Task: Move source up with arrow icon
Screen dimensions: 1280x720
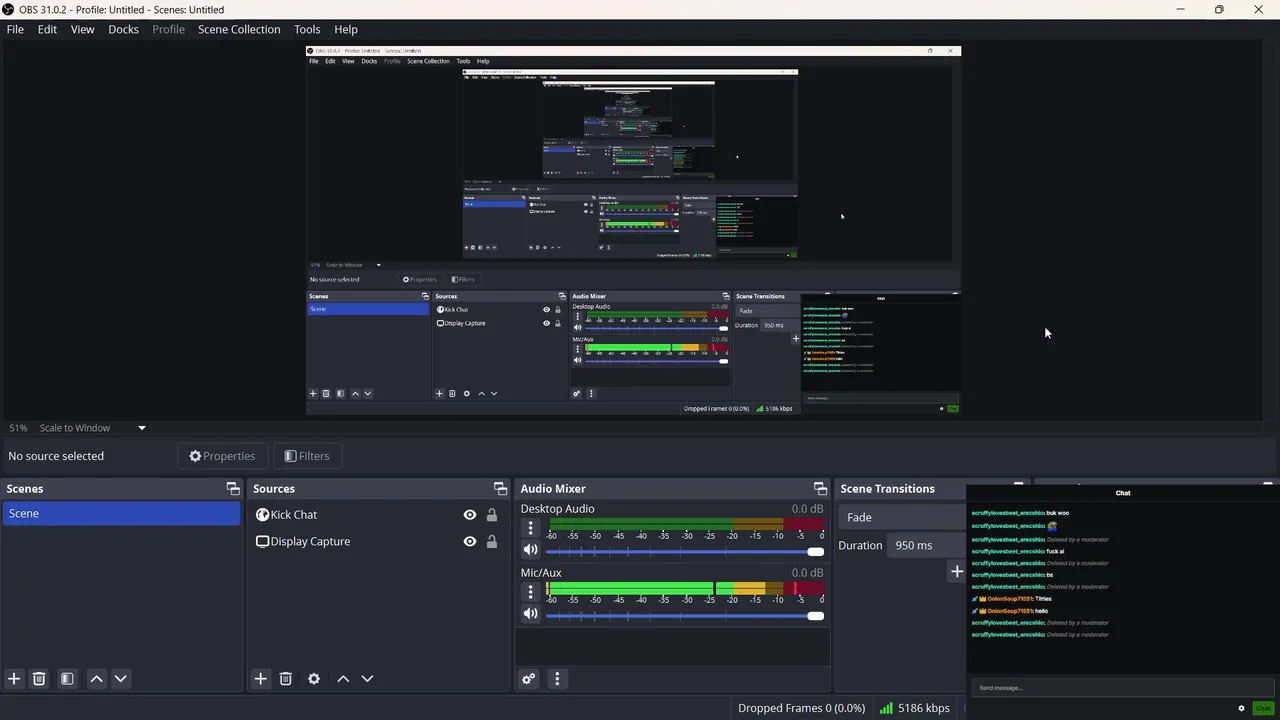Action: [x=343, y=679]
